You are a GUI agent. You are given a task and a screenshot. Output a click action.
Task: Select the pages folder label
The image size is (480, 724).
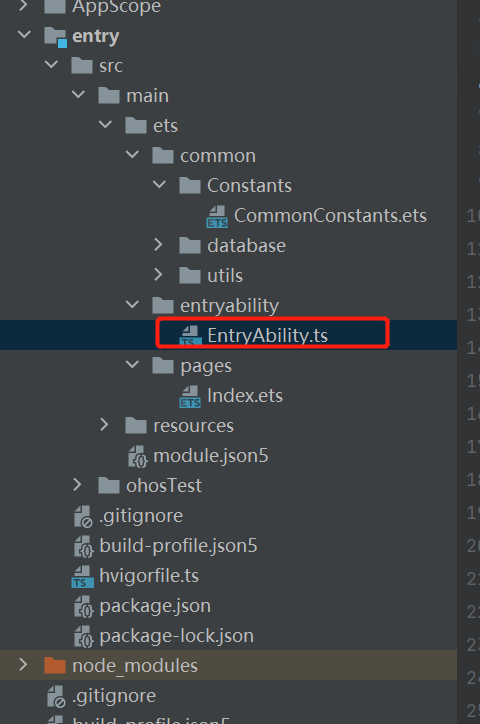tap(206, 366)
